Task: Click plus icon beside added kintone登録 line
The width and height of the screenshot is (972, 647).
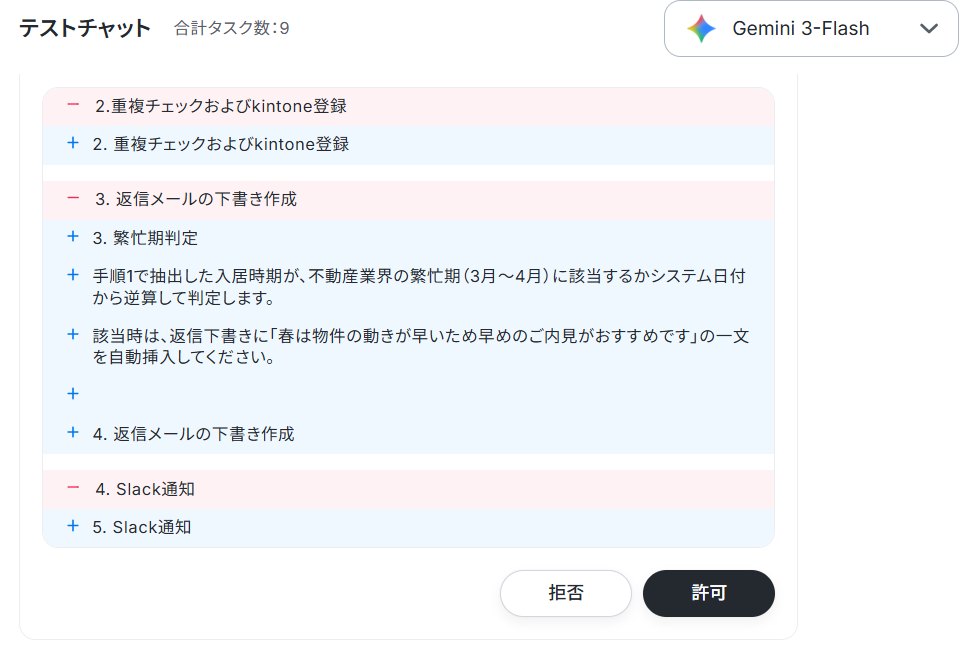Action: tap(73, 143)
